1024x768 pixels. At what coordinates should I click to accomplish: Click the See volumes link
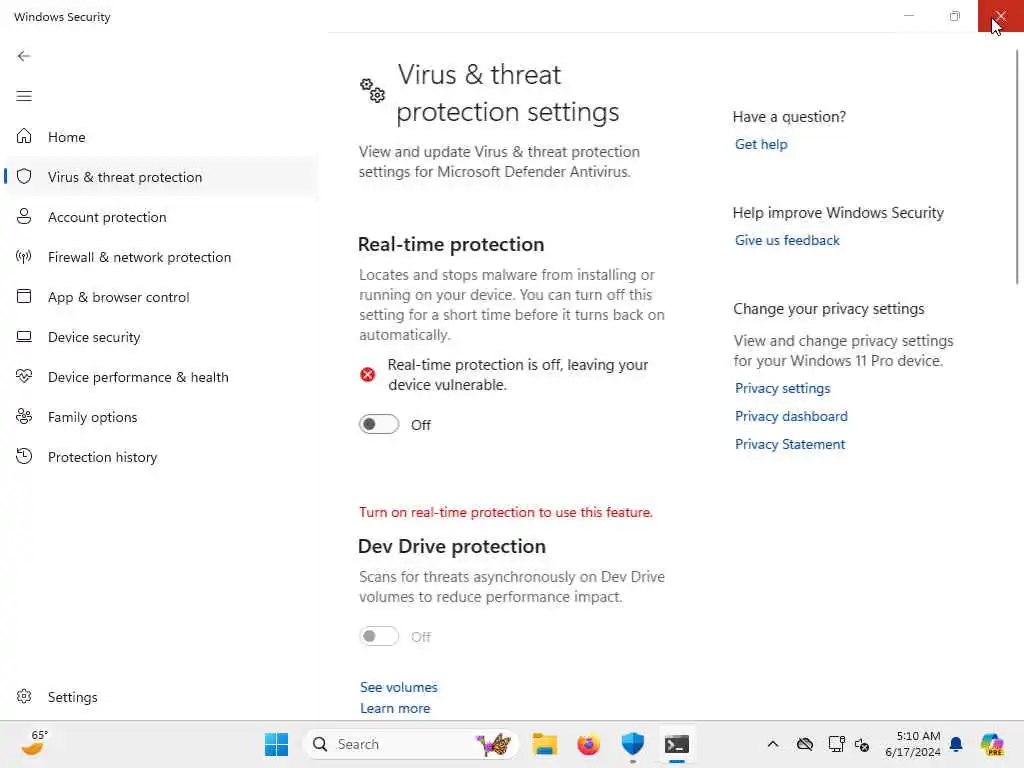click(399, 687)
